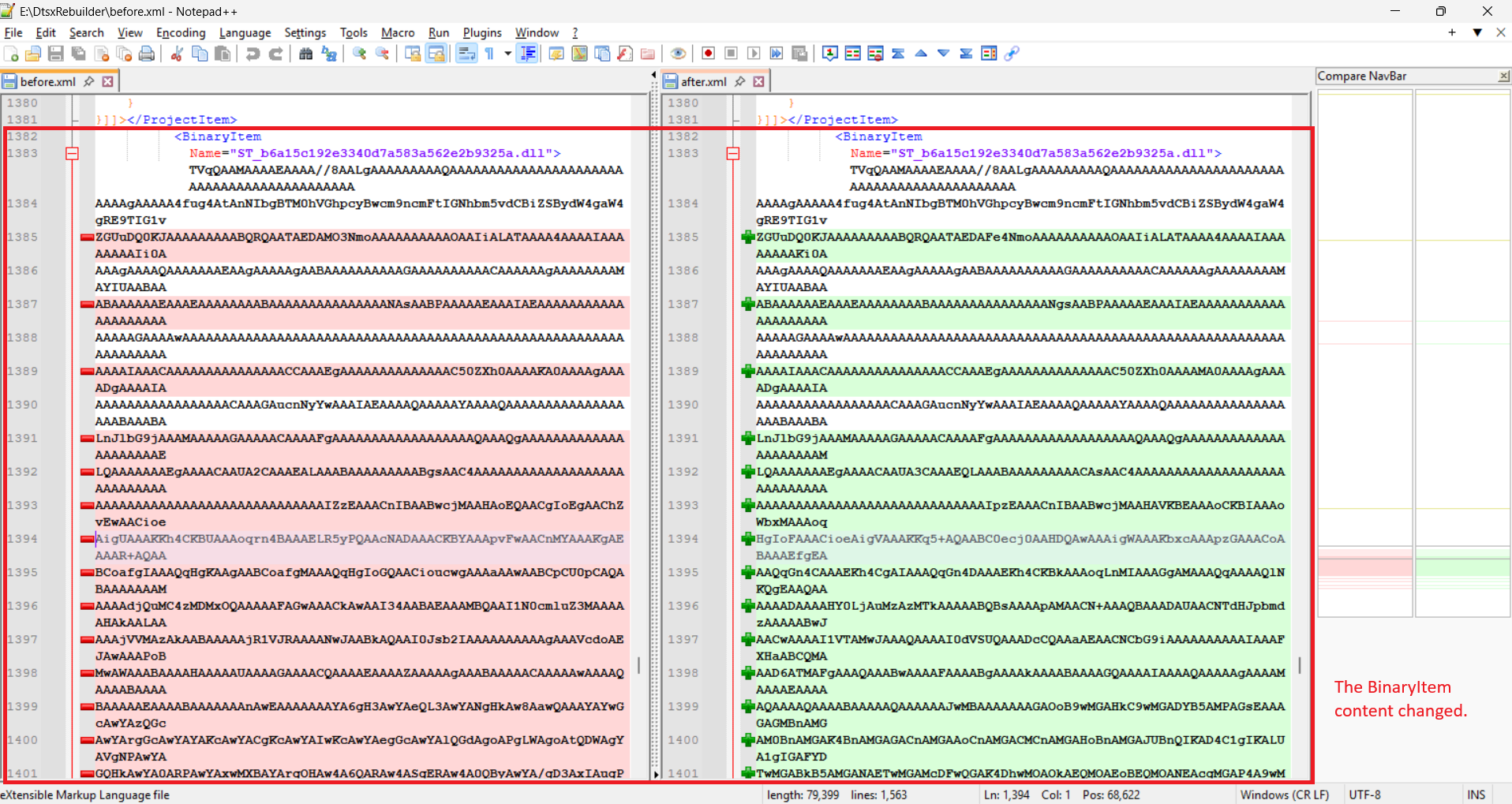Screen dimensions: 1512x804
Task: Click the Record Macro red dot icon
Action: point(708,54)
